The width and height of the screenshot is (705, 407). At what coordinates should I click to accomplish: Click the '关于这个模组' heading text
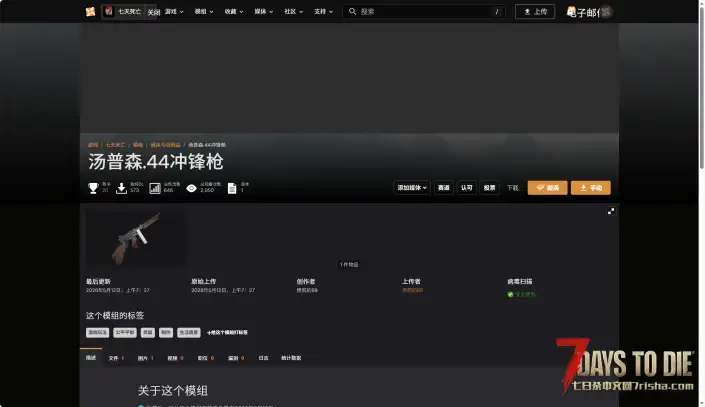tap(173, 391)
